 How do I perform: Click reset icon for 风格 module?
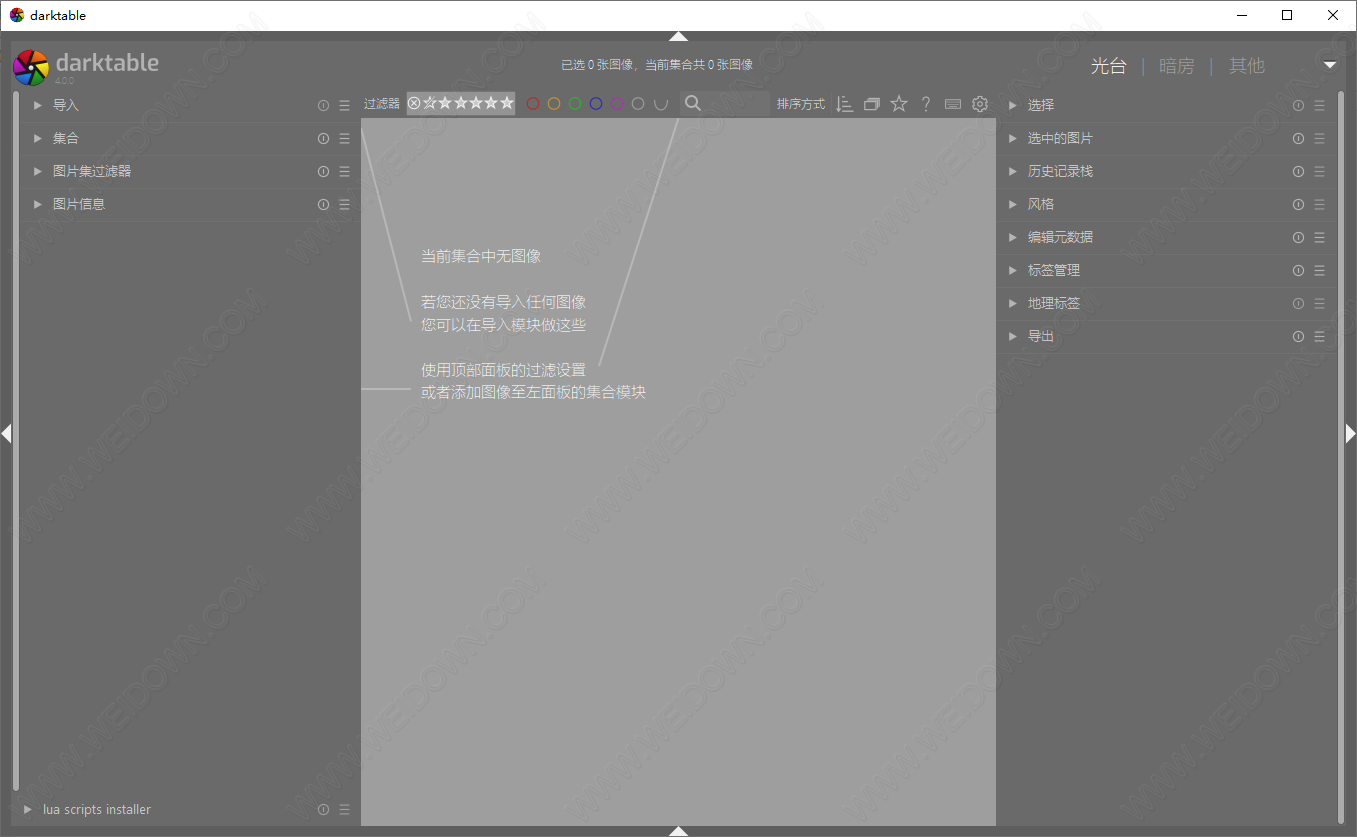pos(1298,204)
